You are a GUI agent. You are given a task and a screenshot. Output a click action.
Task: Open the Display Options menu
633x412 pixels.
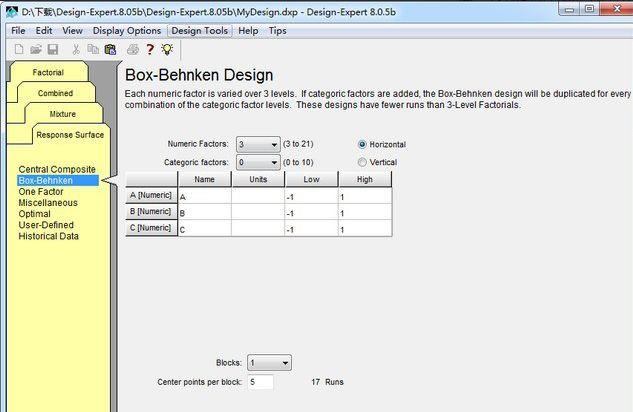coord(127,31)
